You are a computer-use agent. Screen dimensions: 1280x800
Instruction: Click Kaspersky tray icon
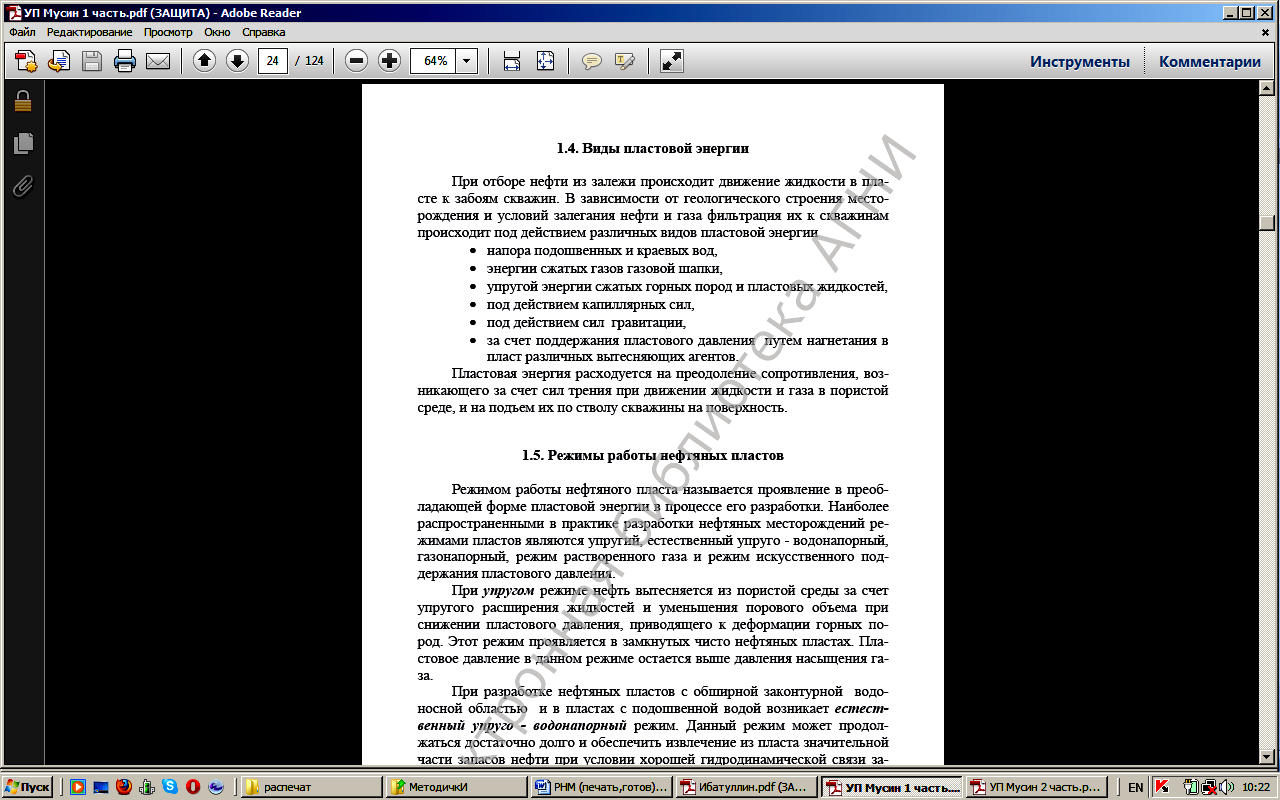click(1162, 787)
